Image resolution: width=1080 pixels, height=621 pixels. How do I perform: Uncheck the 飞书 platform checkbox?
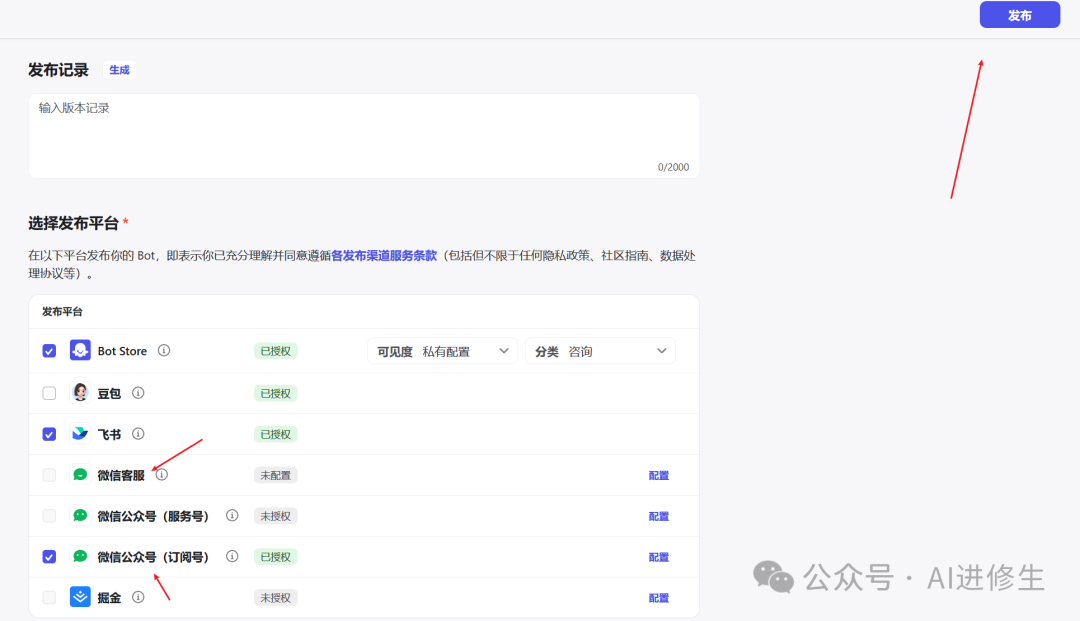click(x=49, y=434)
